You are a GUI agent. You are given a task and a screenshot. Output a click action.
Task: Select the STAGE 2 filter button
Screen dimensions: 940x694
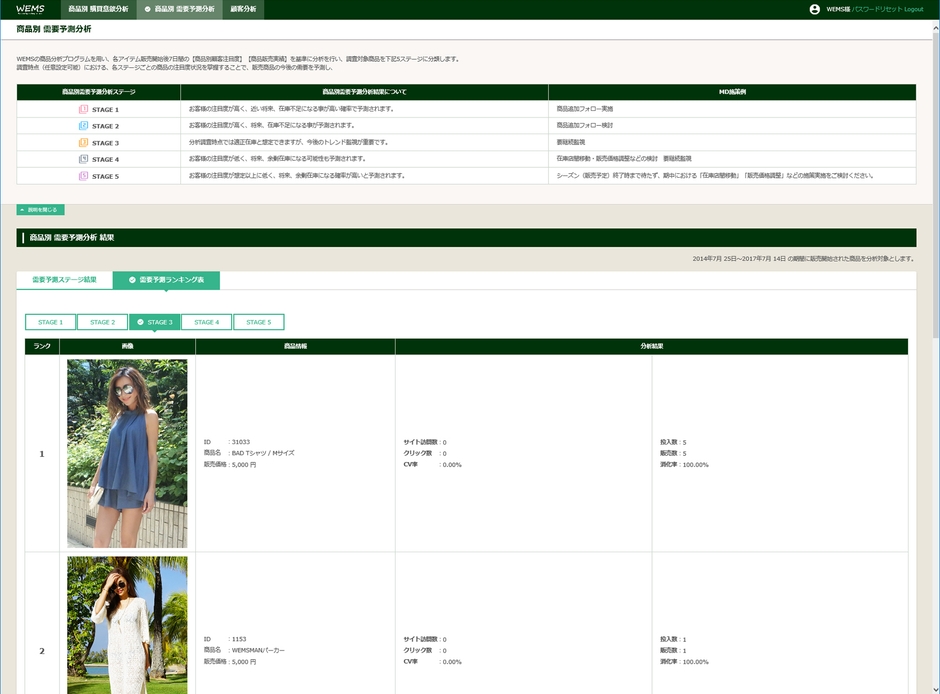[102, 322]
